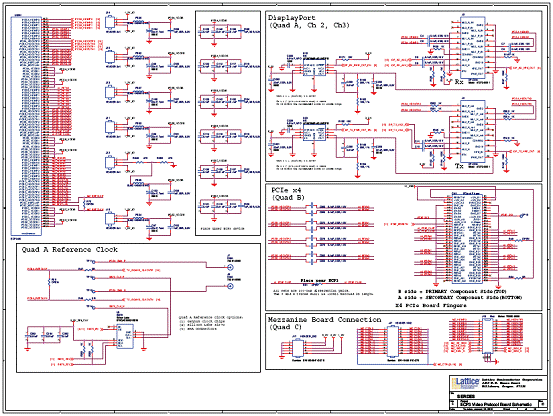Select the upper SMA connector in Reference Clock
The height and width of the screenshot is (416, 553).
pos(230,268)
